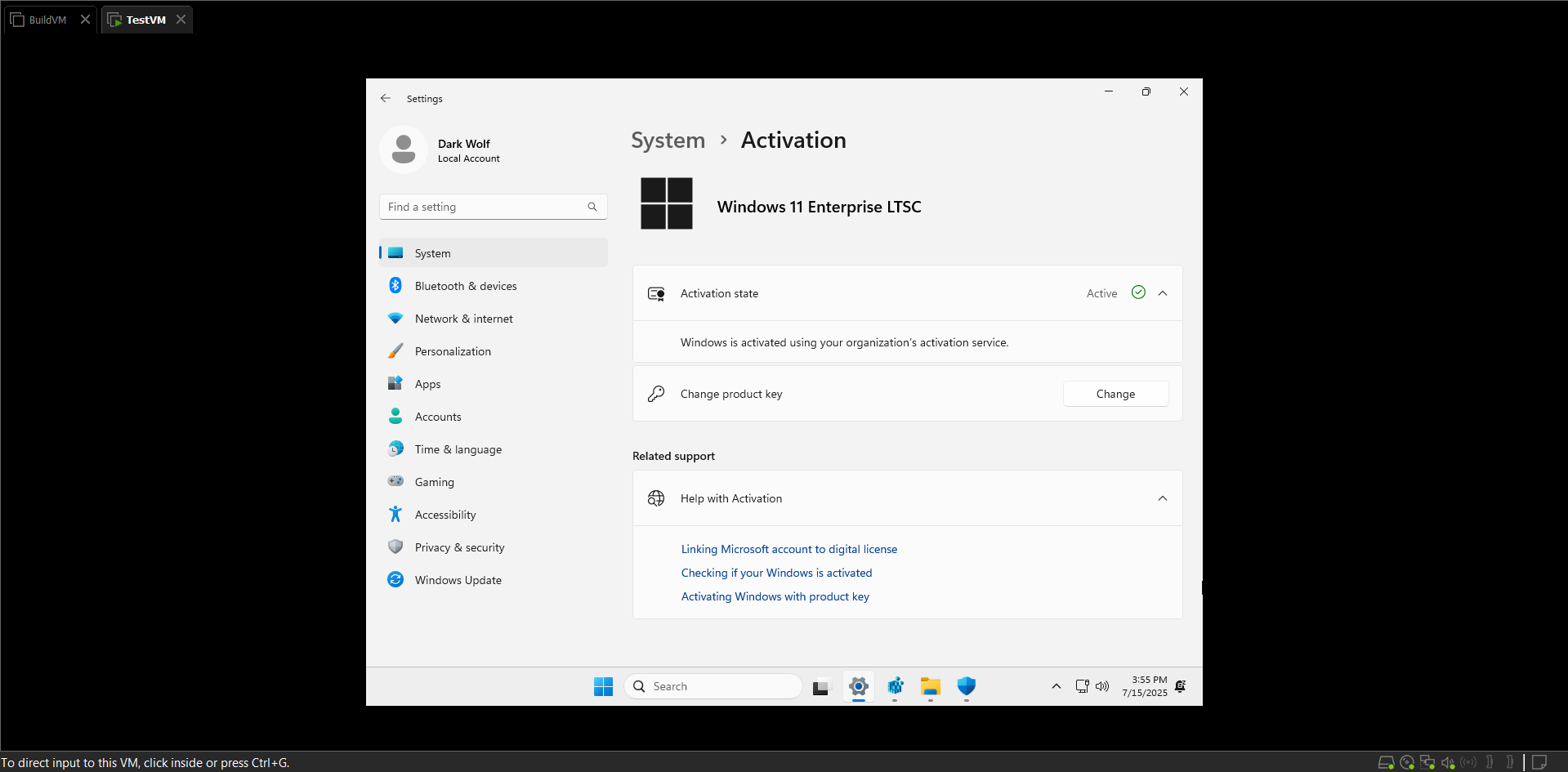The image size is (1568, 772).
Task: Open Registry Editor cube icon on taskbar
Action: click(896, 686)
